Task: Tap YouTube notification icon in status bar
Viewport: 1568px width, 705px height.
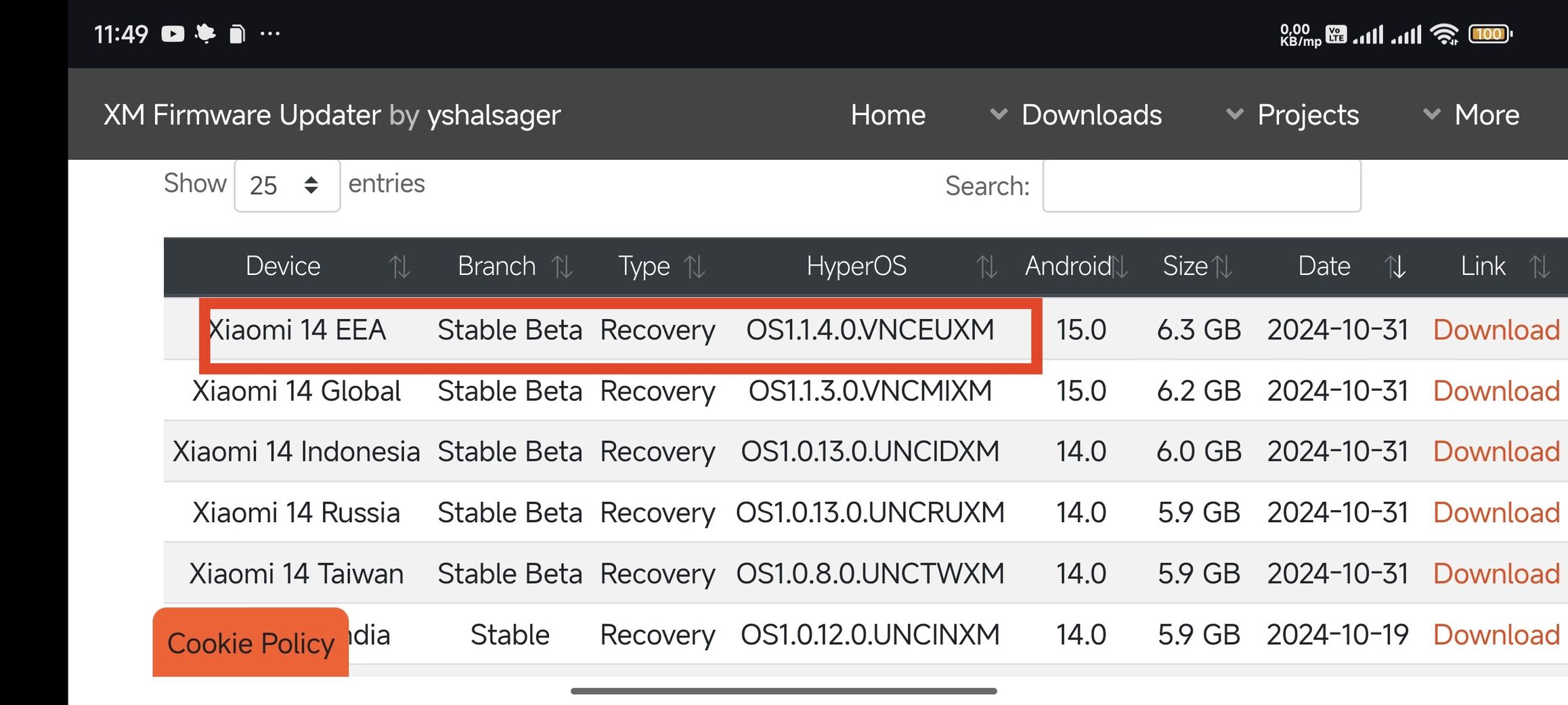Action: (x=173, y=34)
